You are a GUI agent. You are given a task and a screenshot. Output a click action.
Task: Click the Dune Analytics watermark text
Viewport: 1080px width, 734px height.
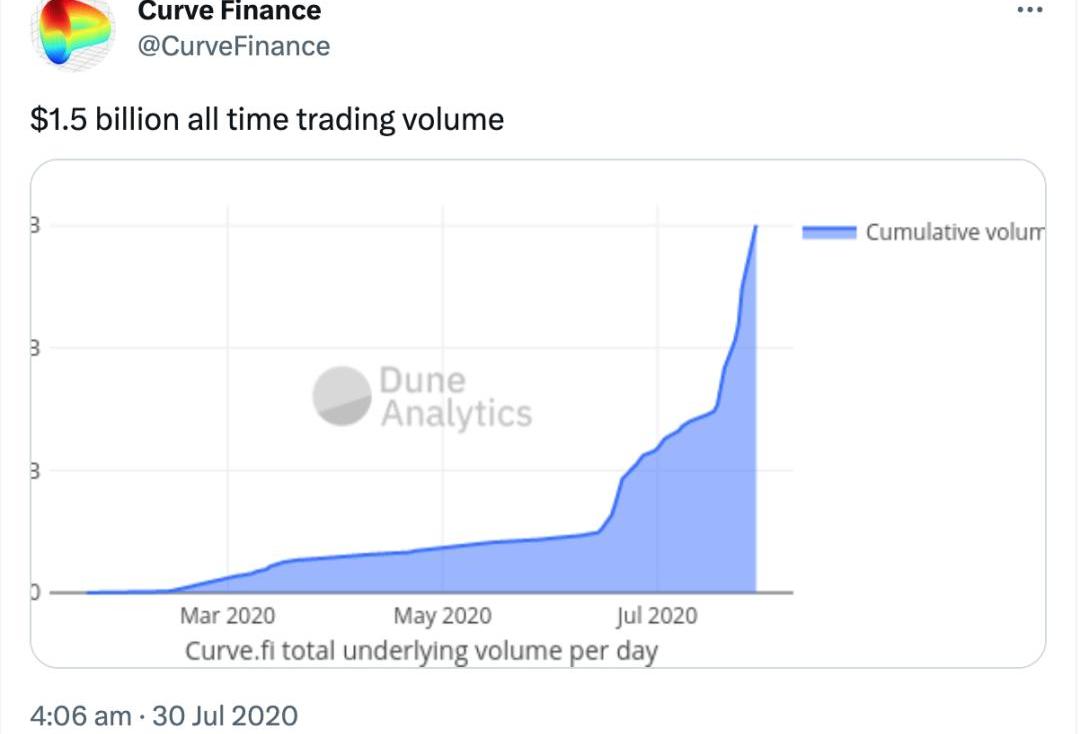[x=455, y=397]
